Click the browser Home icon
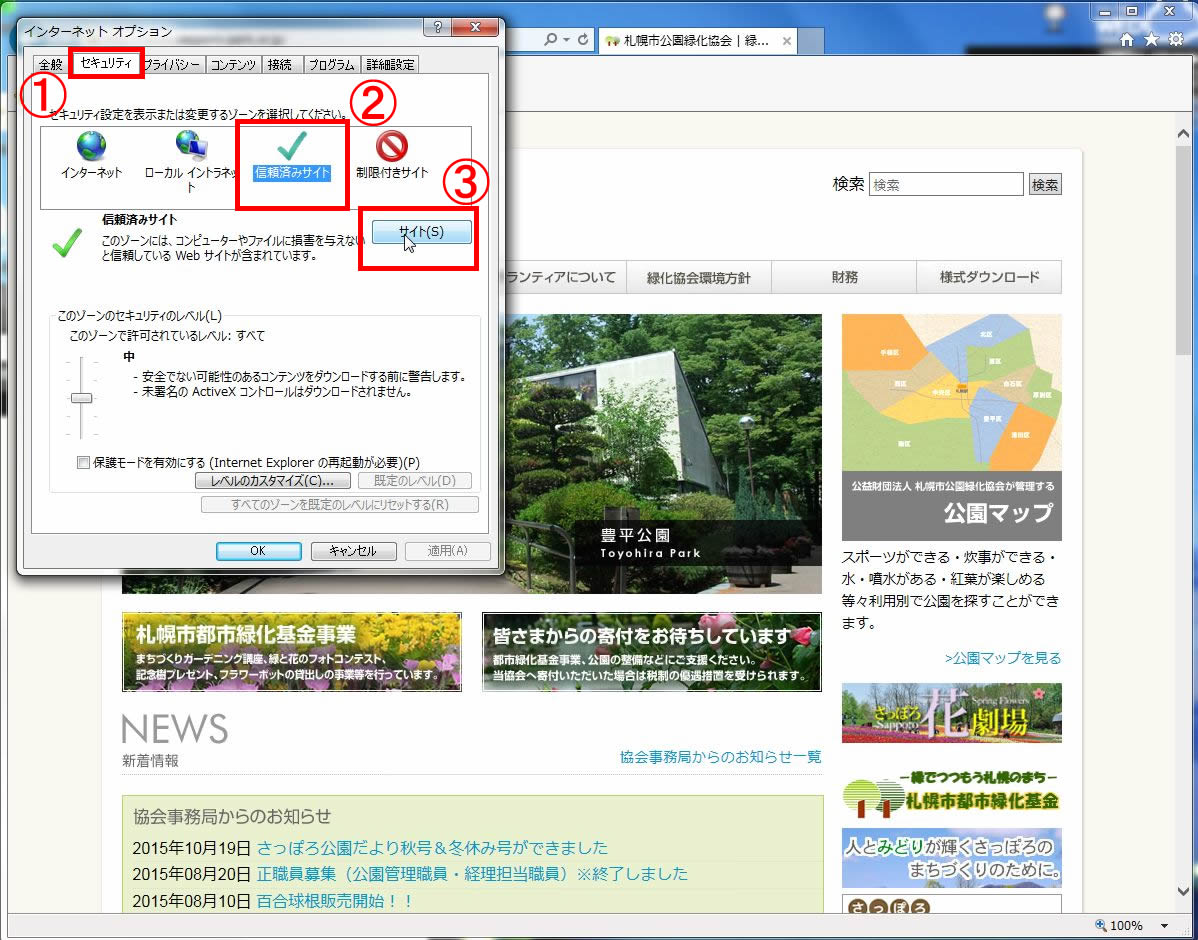Image resolution: width=1198 pixels, height=940 pixels. point(1128,40)
